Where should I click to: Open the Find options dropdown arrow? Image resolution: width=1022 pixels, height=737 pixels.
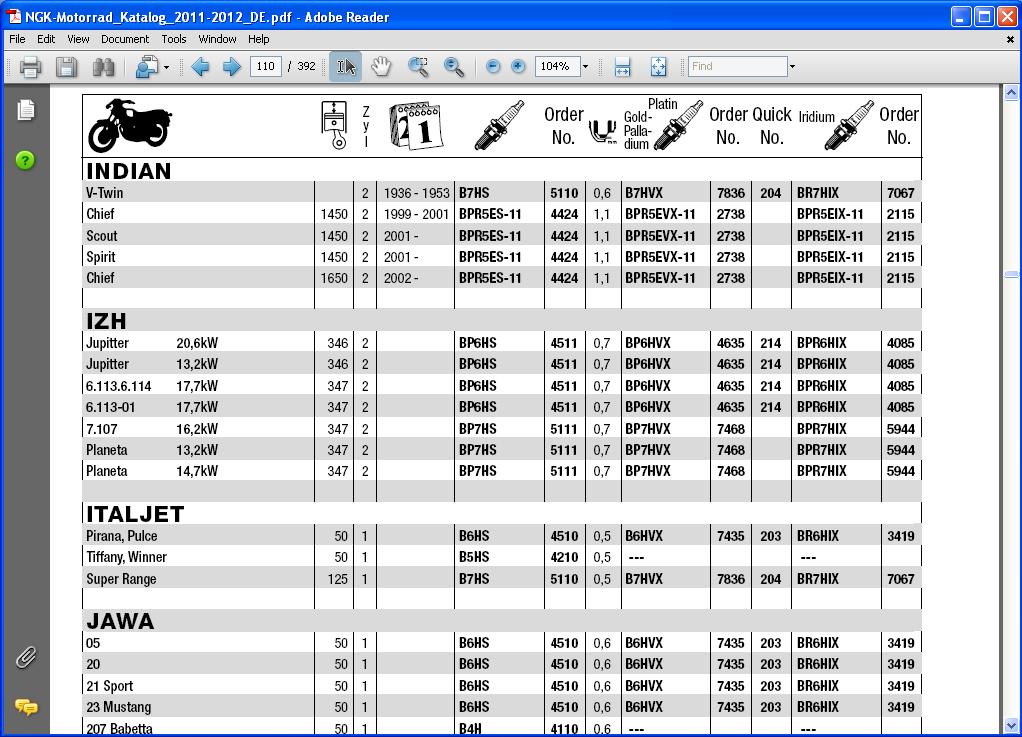pyautogui.click(x=793, y=66)
